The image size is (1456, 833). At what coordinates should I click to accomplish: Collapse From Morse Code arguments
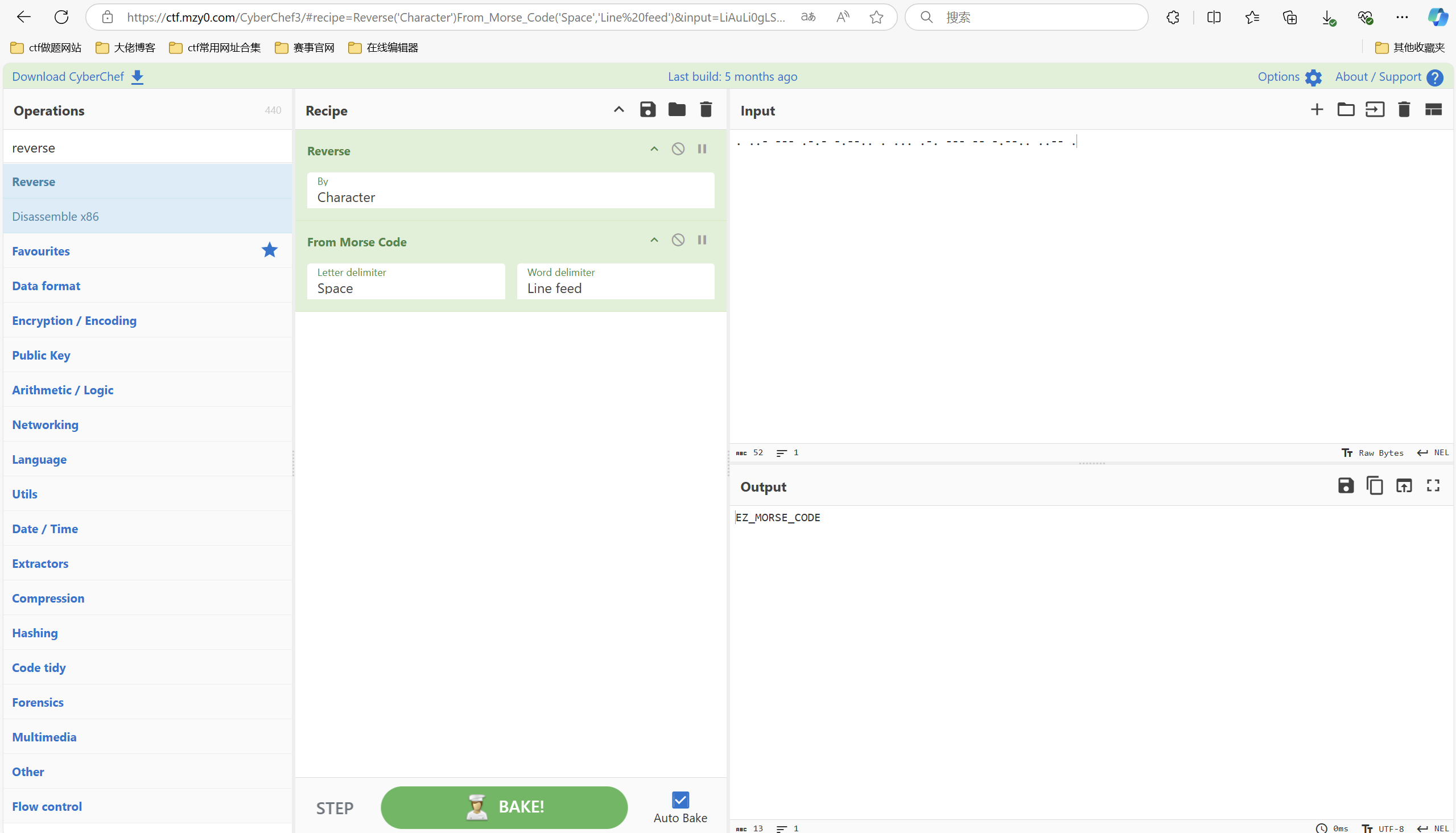pos(654,240)
